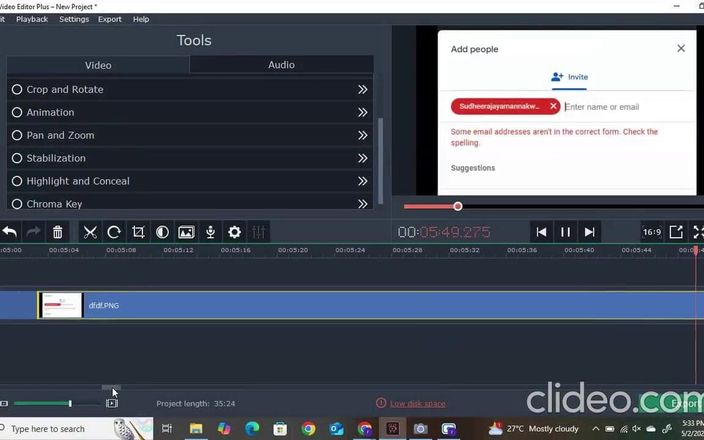Open Outlook from taskbar
Viewport: 704px width, 440px height.
coord(336,429)
